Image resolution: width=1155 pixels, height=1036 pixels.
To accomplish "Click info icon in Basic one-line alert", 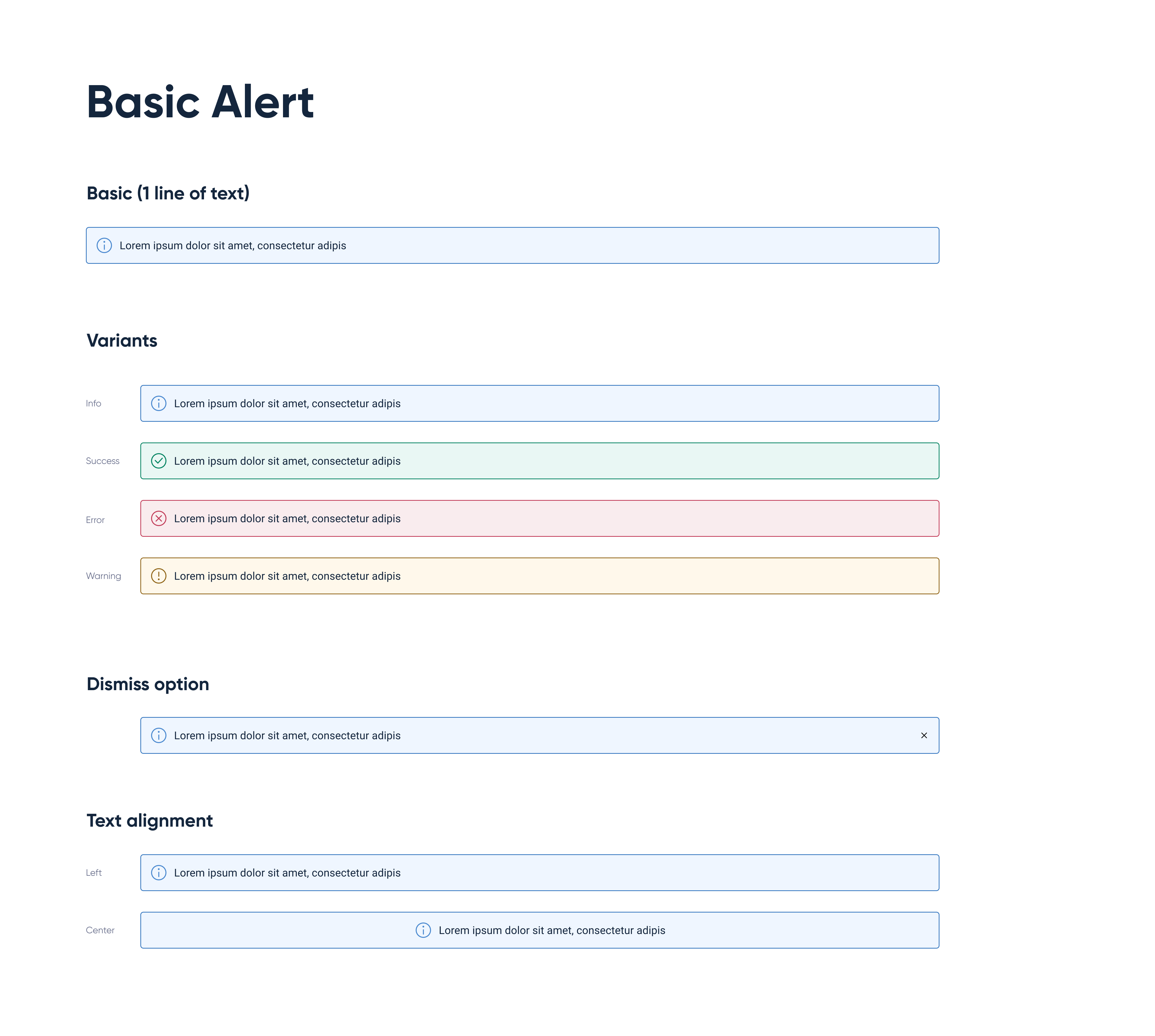I will 104,245.
